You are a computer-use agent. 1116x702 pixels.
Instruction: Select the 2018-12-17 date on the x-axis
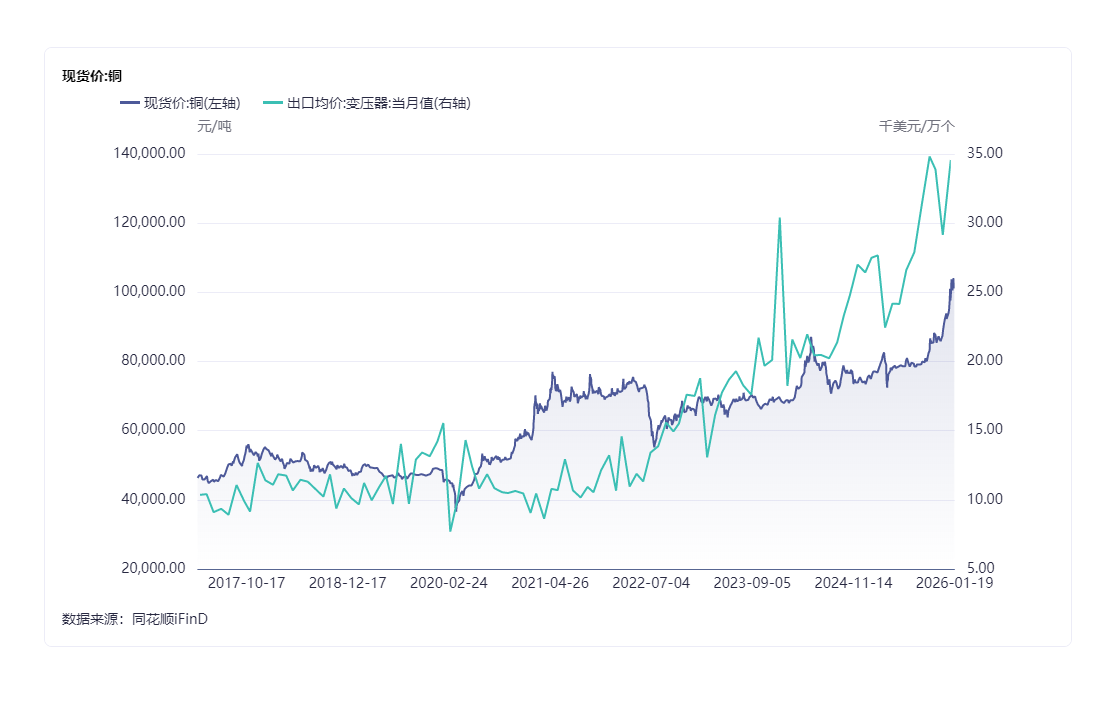348,583
